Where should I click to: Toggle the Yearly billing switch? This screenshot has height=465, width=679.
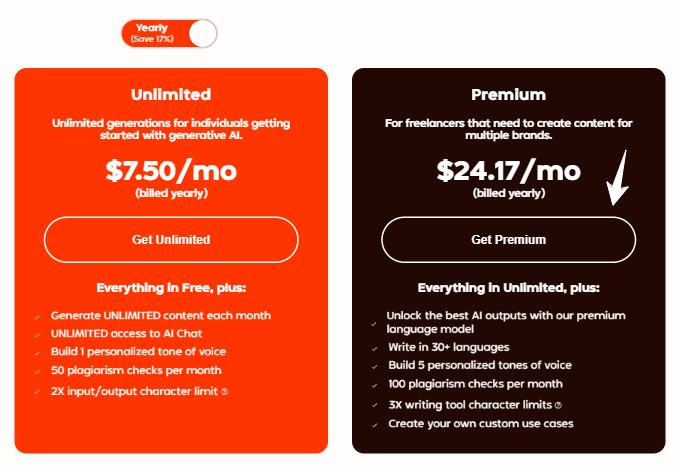pyautogui.click(x=169, y=33)
